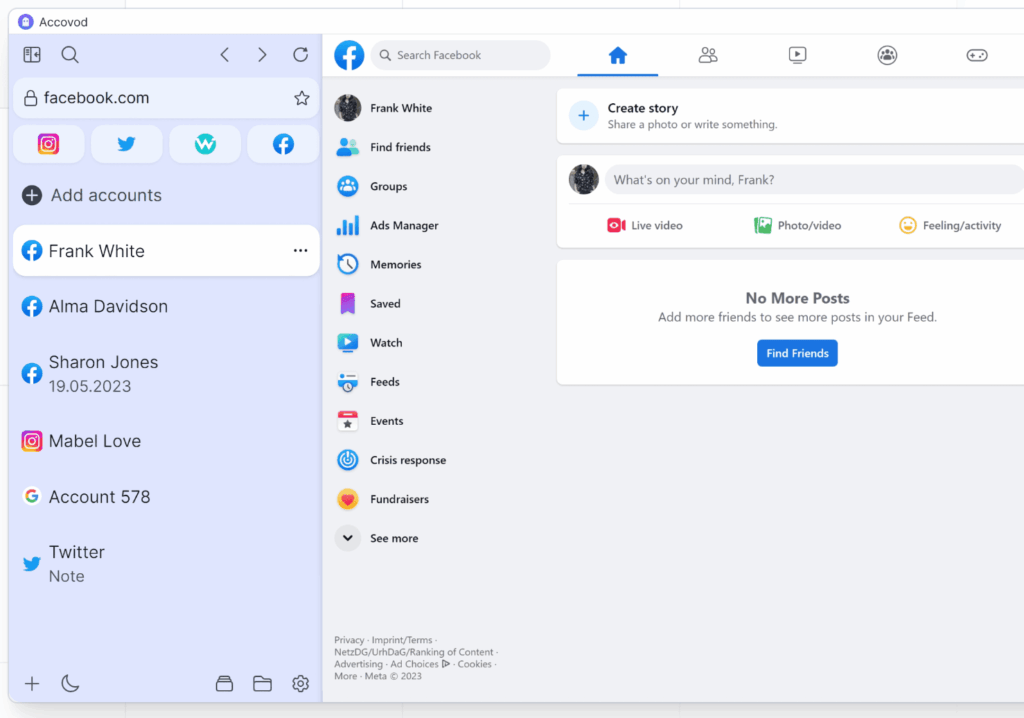
Task: Click the What's on your mind post field
Action: pyautogui.click(x=814, y=180)
